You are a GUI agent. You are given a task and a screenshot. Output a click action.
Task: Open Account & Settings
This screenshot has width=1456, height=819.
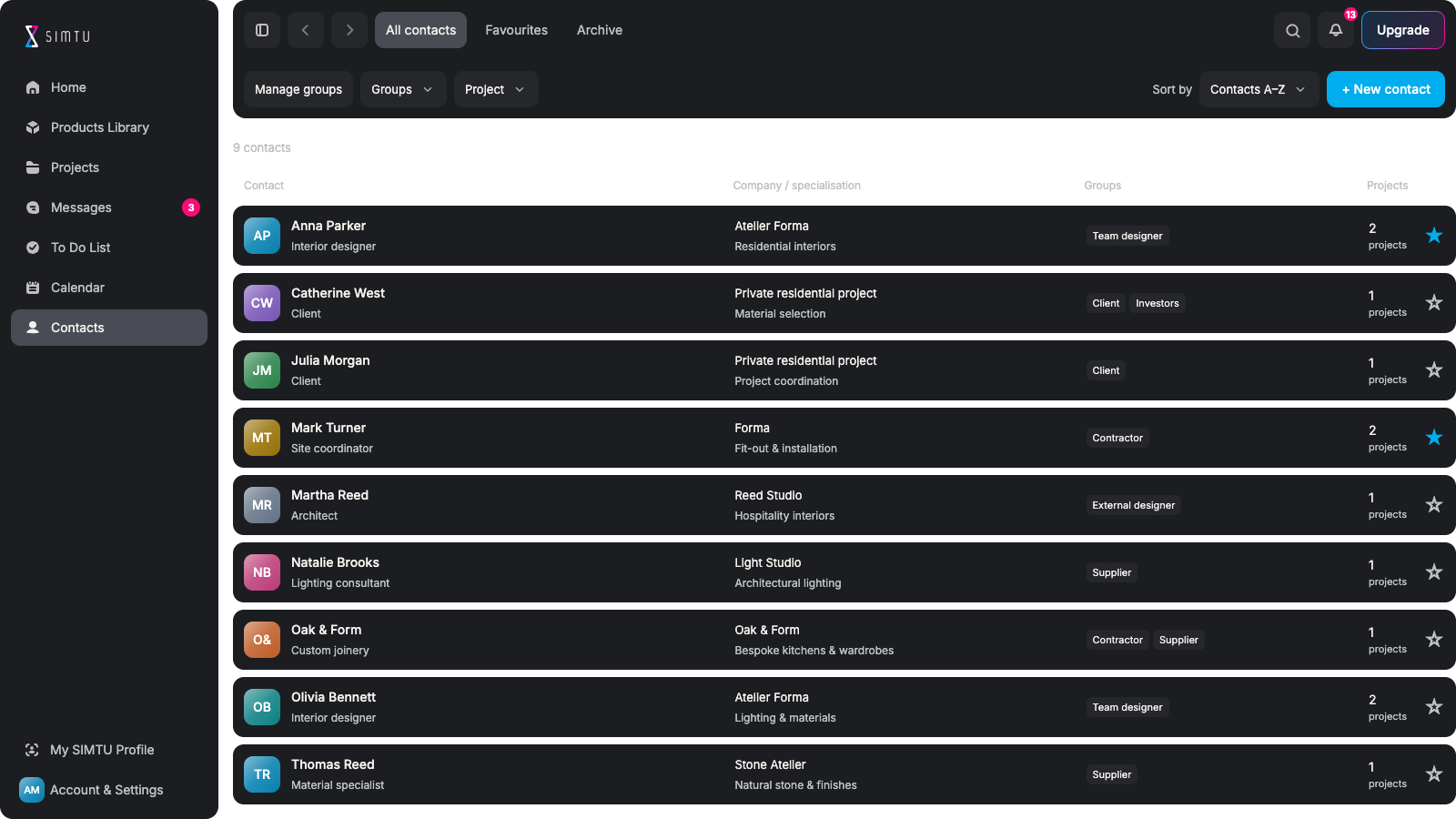click(109, 790)
